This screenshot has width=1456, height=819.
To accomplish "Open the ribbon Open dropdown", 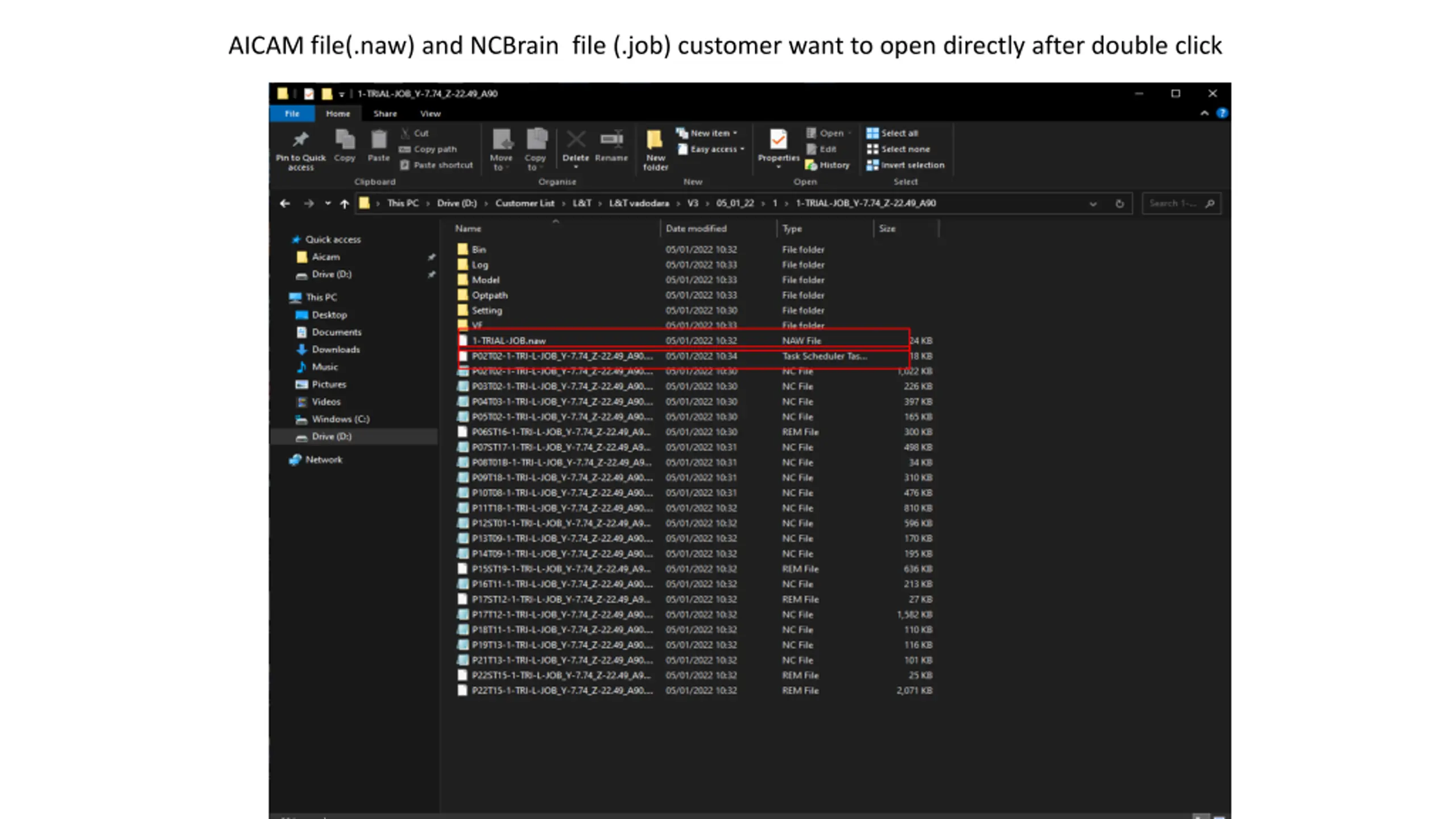I will pos(829,133).
